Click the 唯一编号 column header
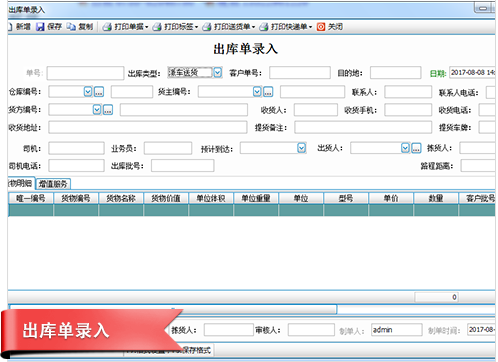This screenshot has height=362, width=498. click(x=31, y=198)
